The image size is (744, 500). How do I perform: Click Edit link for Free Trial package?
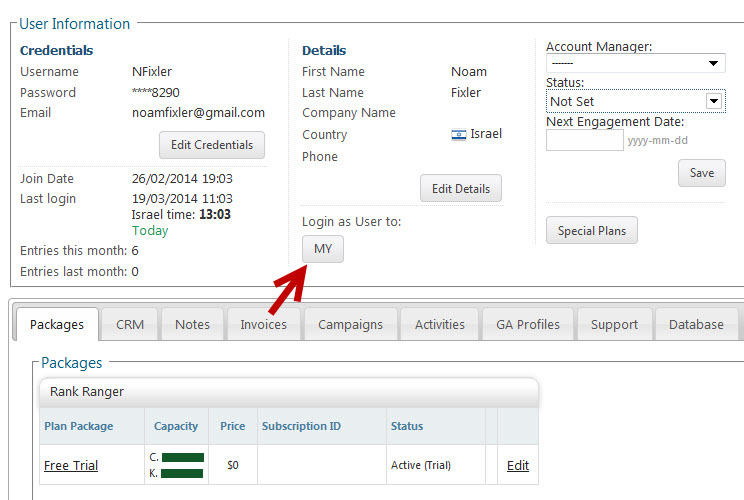click(518, 465)
